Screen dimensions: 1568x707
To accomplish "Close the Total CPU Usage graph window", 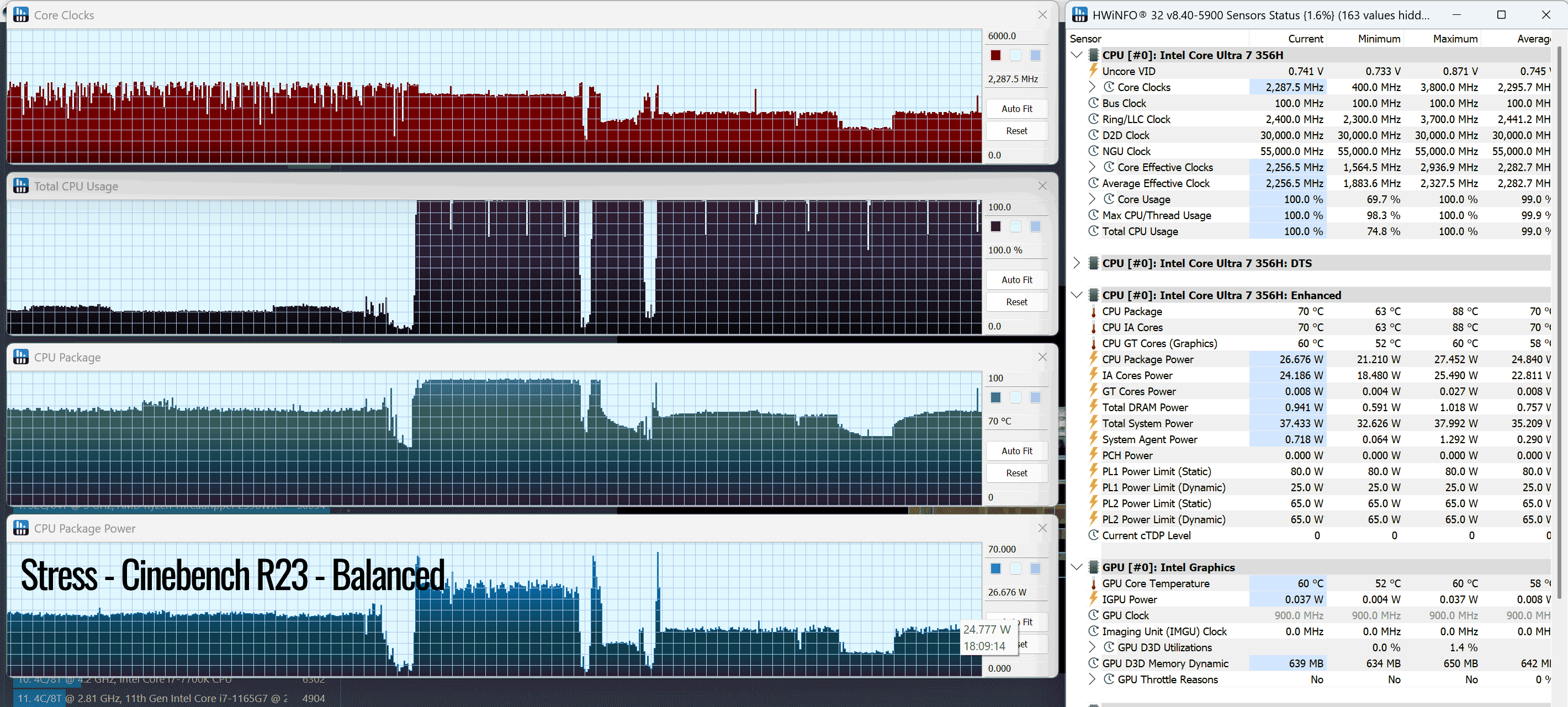I will (1043, 186).
